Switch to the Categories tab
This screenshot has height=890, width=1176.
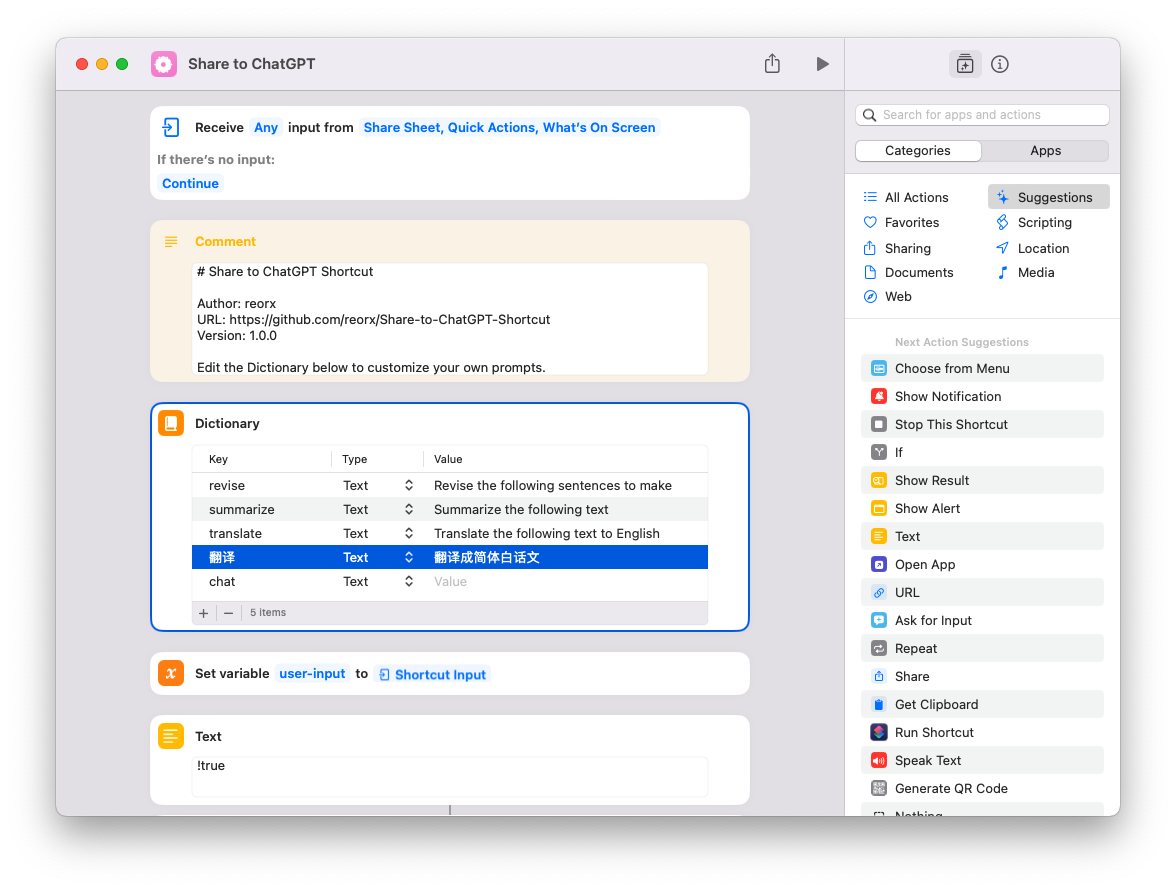[918, 151]
